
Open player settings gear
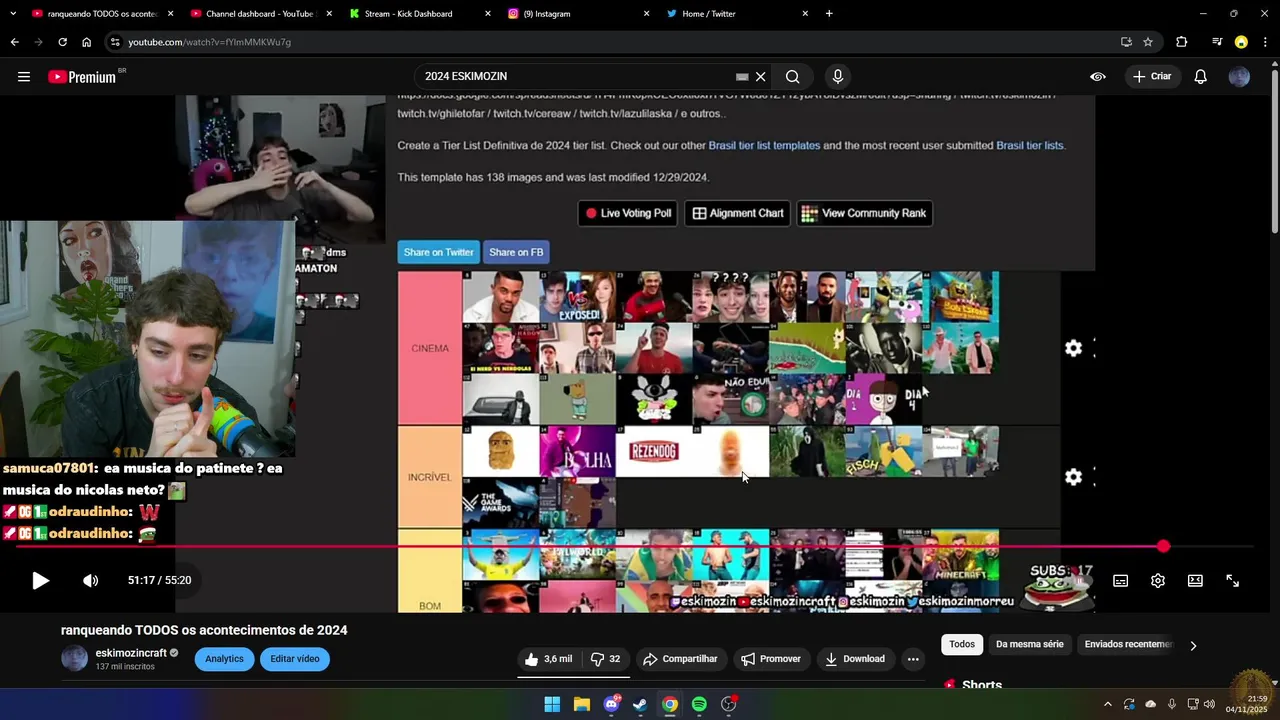pos(1158,581)
